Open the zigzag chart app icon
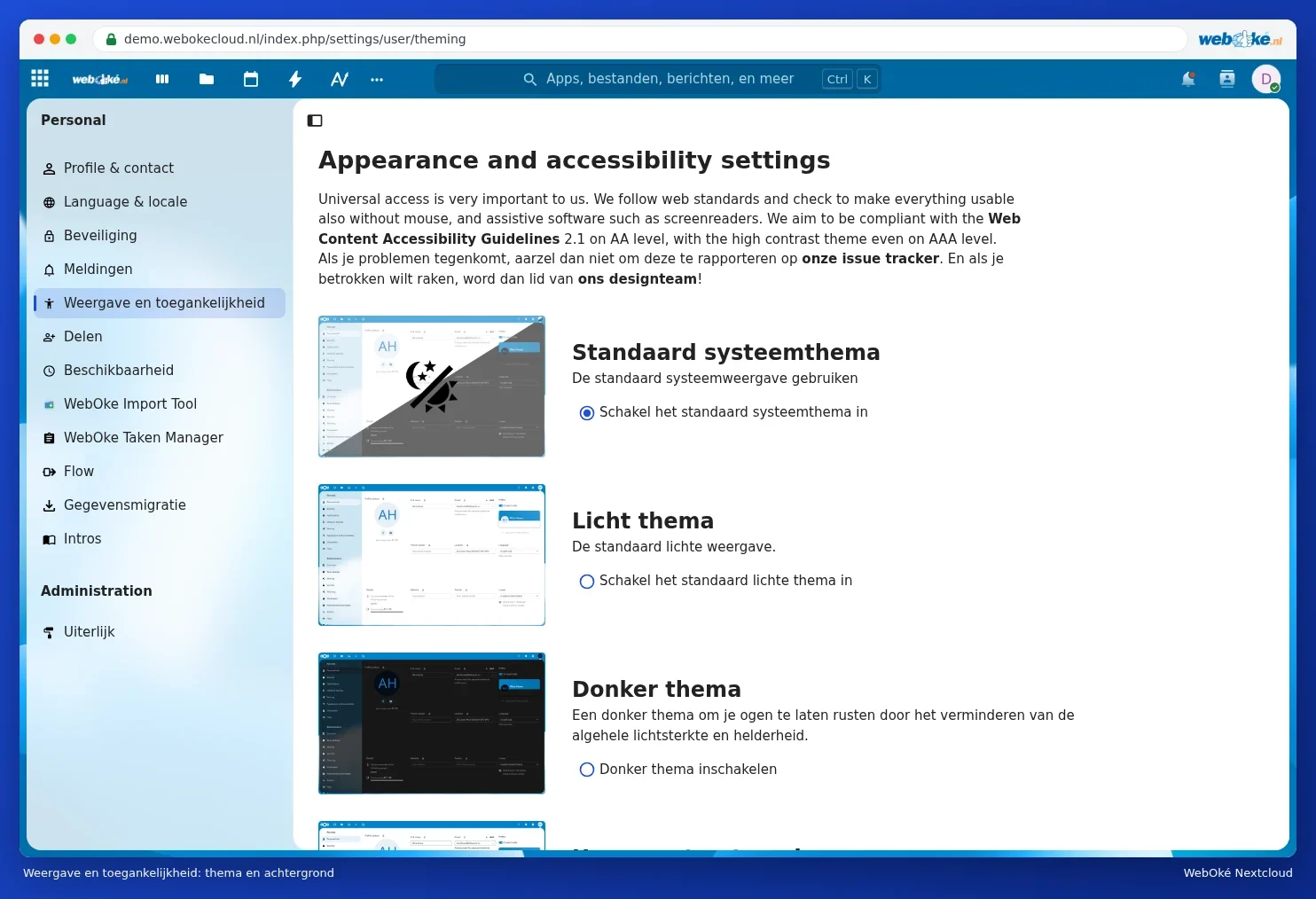 [x=340, y=79]
